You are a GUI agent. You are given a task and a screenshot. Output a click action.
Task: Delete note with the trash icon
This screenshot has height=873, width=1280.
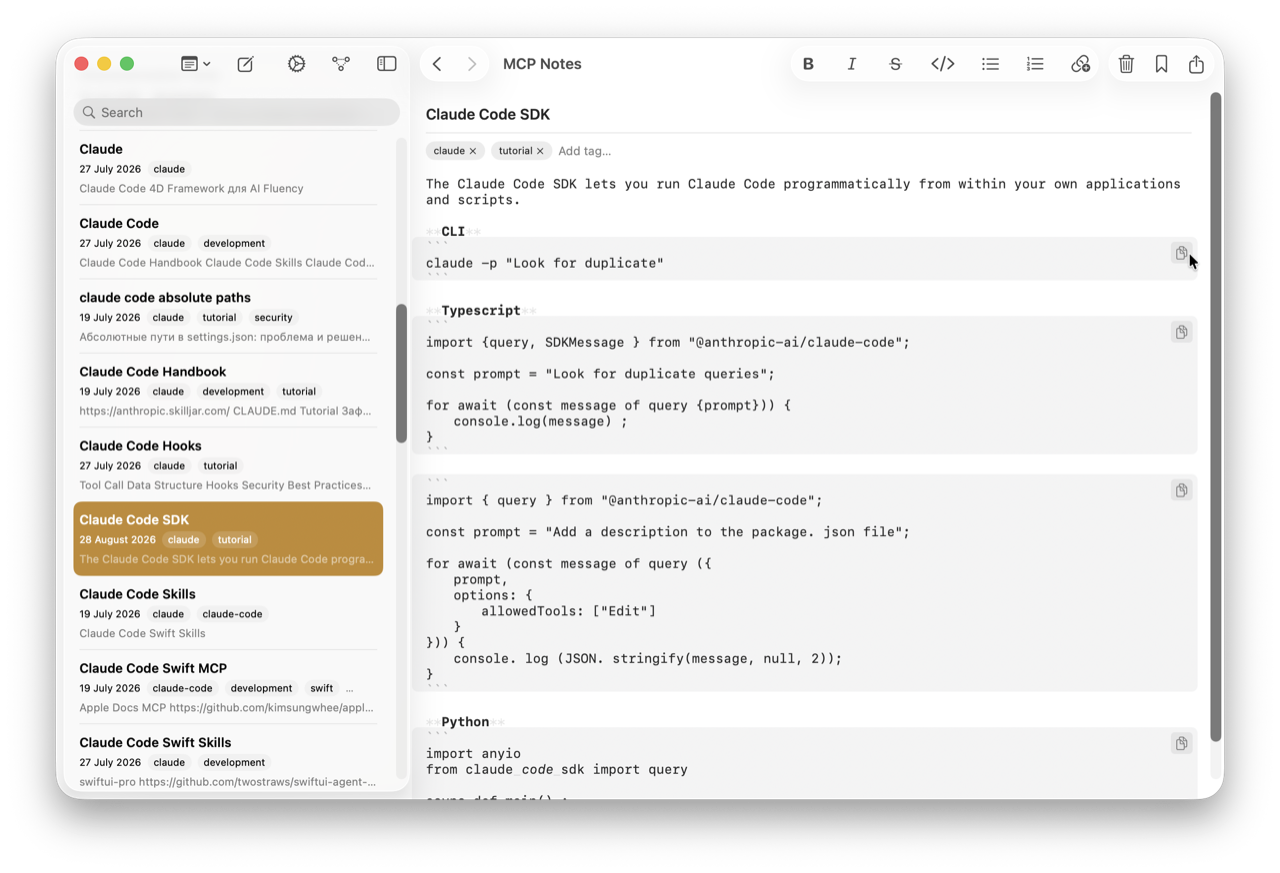pyautogui.click(x=1126, y=64)
